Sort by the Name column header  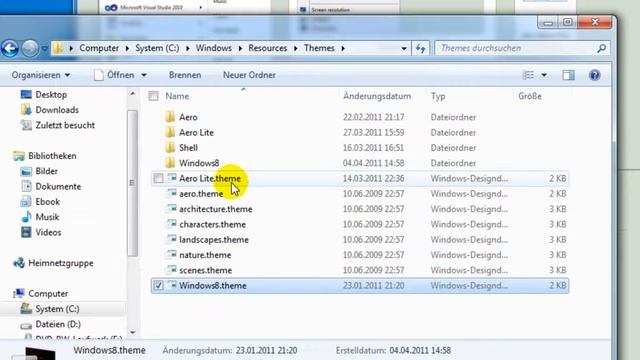177,96
